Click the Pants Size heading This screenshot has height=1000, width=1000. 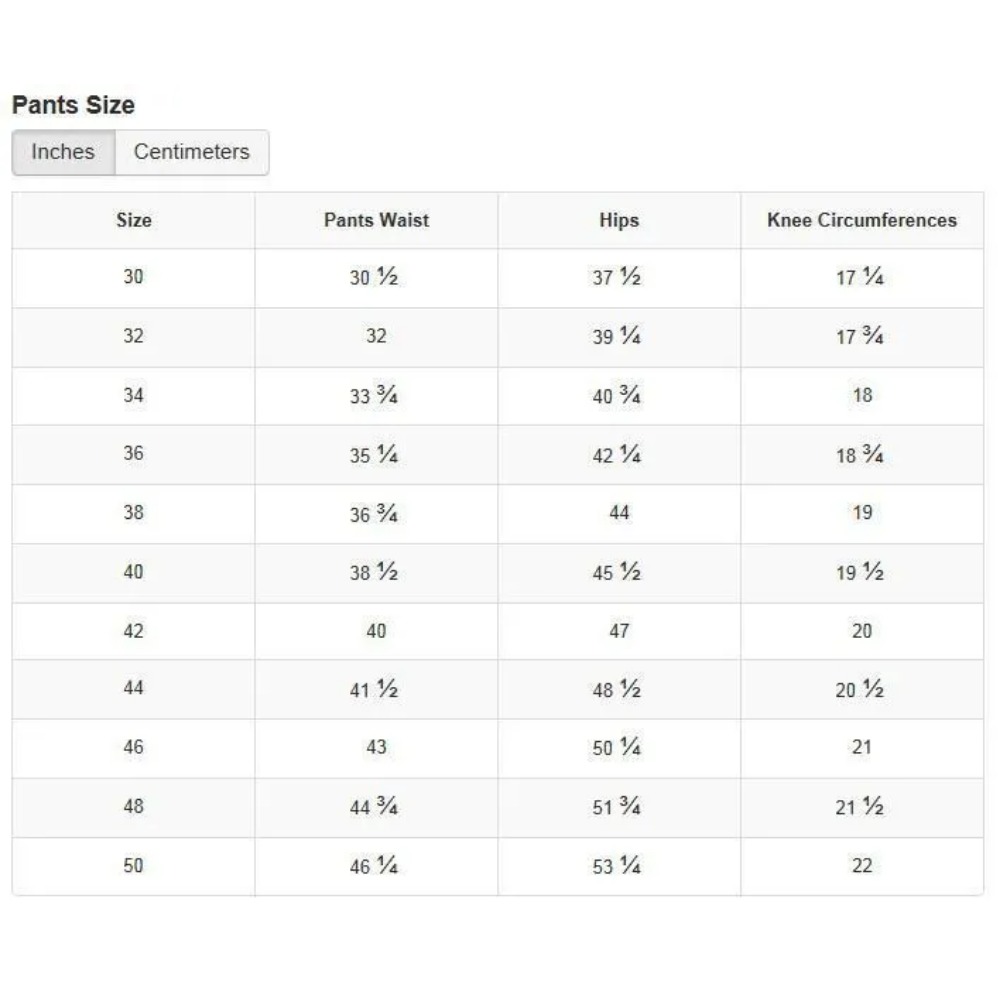pyautogui.click(x=73, y=105)
